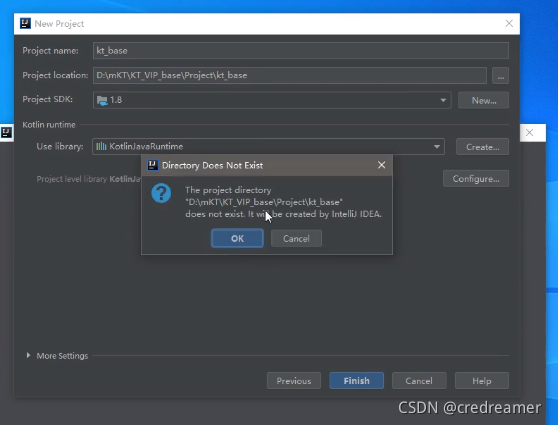
Task: Click IntelliJ icon of the background window
Action: [6, 133]
